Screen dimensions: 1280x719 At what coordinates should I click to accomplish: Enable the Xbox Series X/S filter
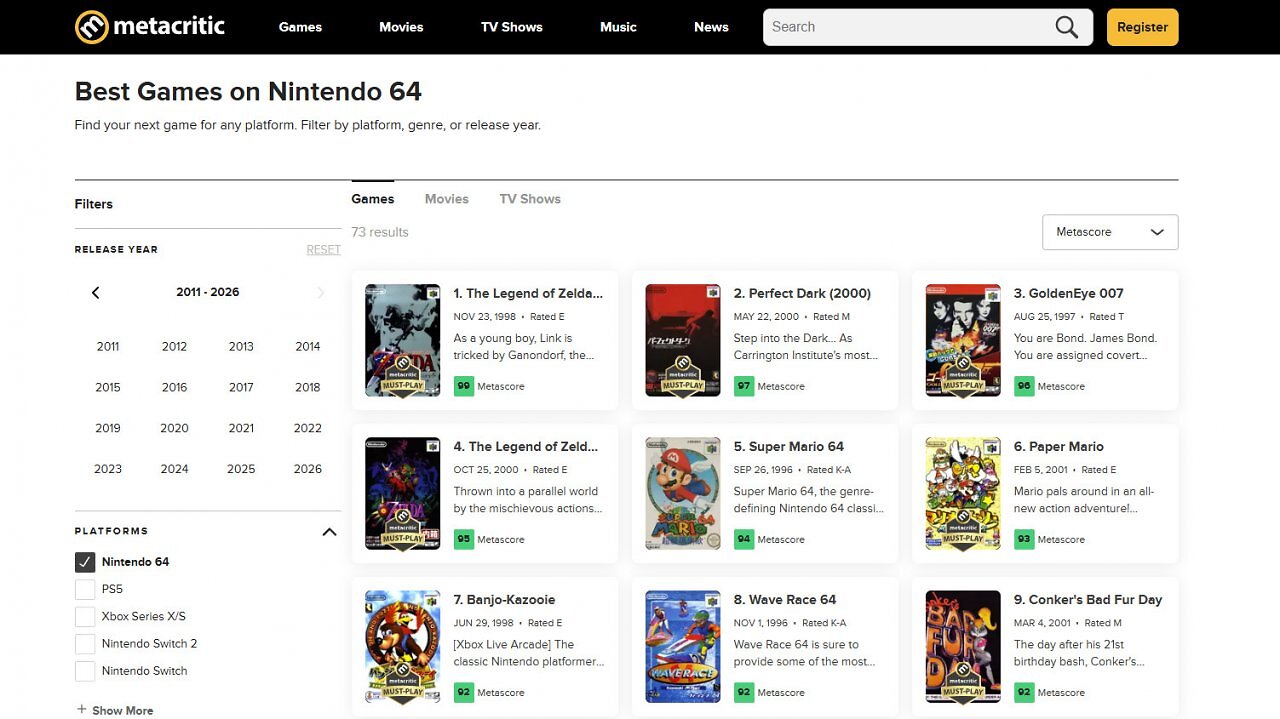[85, 616]
